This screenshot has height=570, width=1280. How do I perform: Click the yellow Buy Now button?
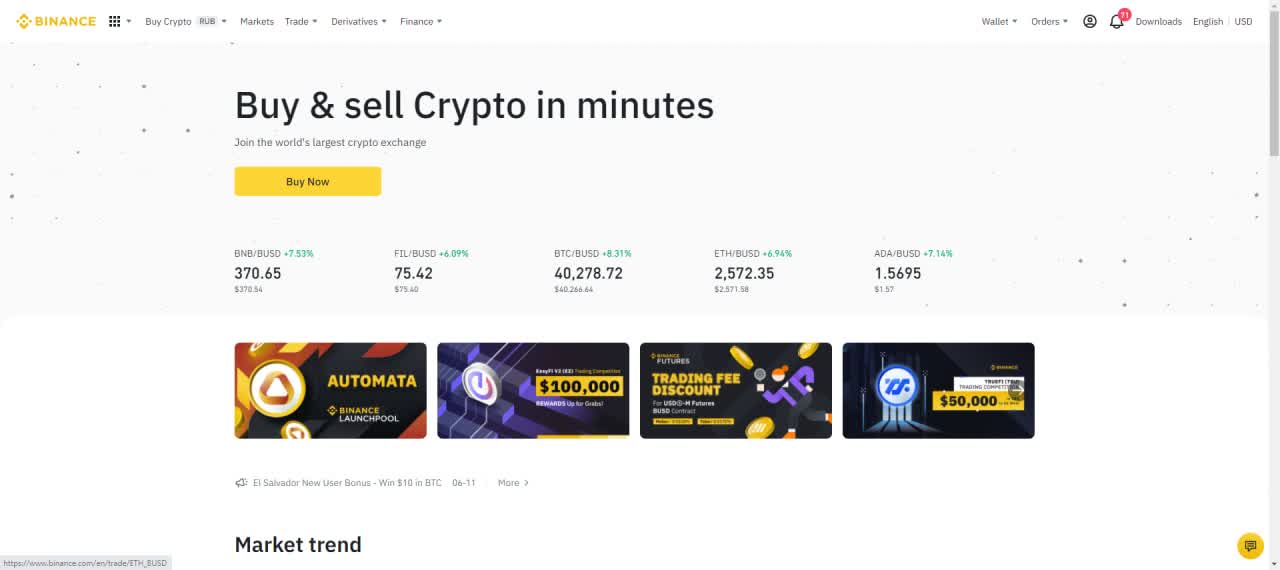click(x=307, y=181)
